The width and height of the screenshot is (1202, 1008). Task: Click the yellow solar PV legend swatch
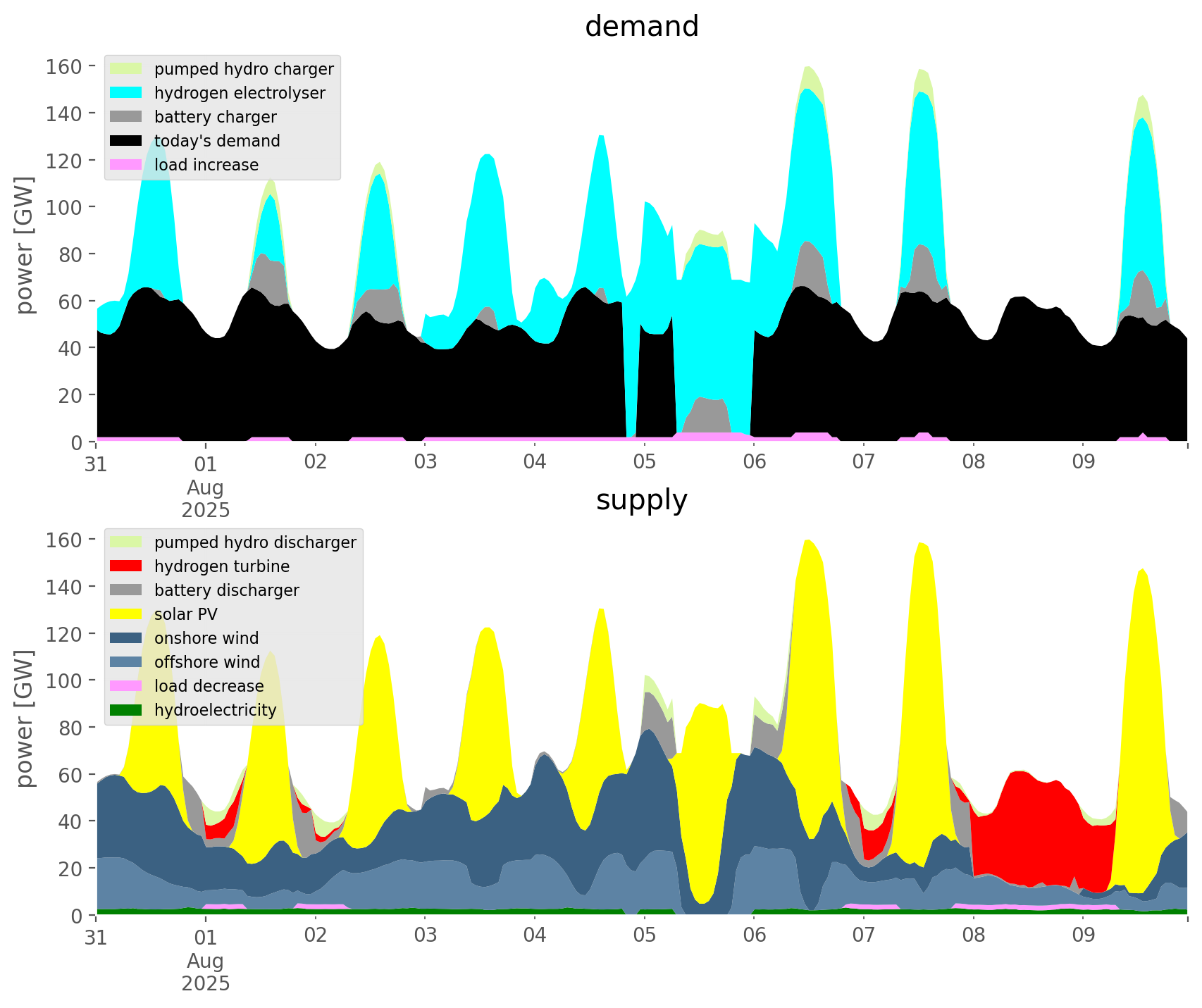(126, 614)
